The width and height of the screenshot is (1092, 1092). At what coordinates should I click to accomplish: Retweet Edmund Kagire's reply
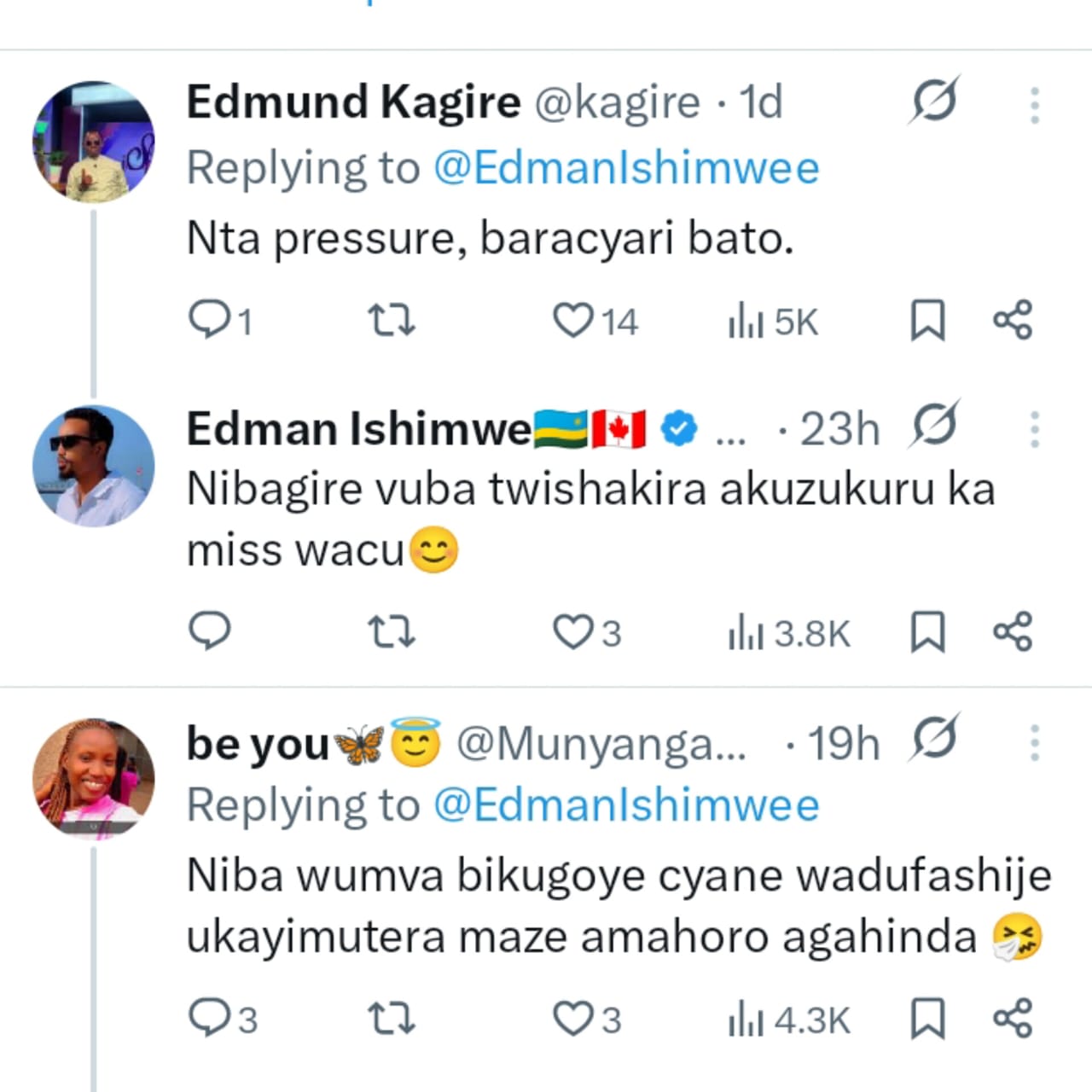point(391,320)
